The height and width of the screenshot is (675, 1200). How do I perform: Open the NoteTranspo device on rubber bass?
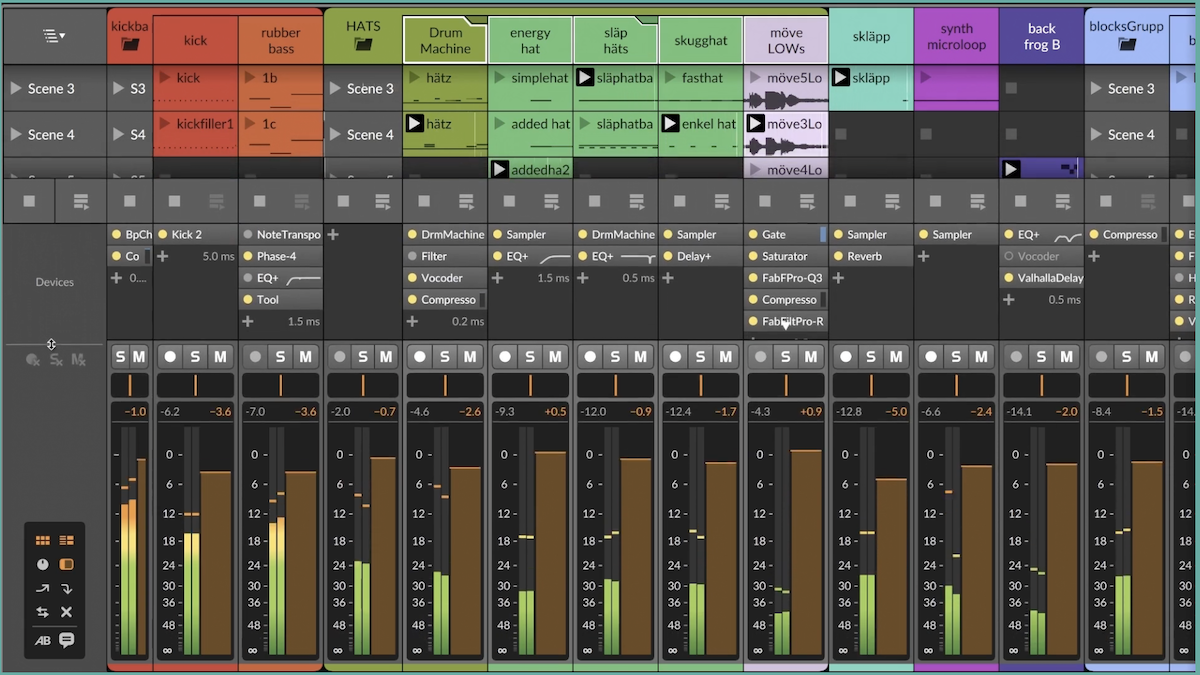point(282,235)
